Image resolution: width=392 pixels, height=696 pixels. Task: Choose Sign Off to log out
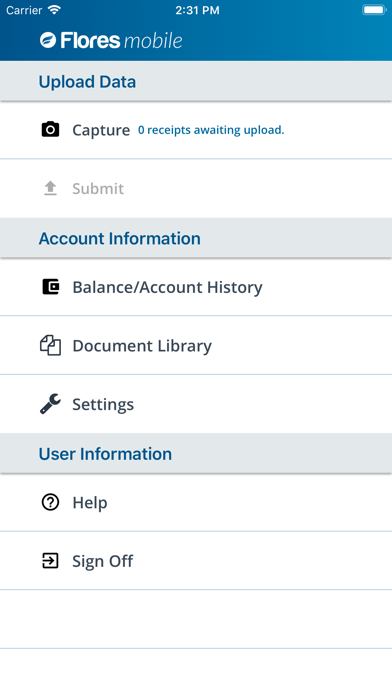(196, 561)
